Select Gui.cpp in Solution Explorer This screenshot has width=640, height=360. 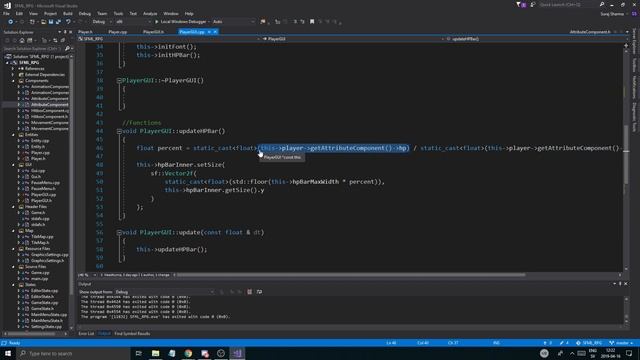(38, 171)
